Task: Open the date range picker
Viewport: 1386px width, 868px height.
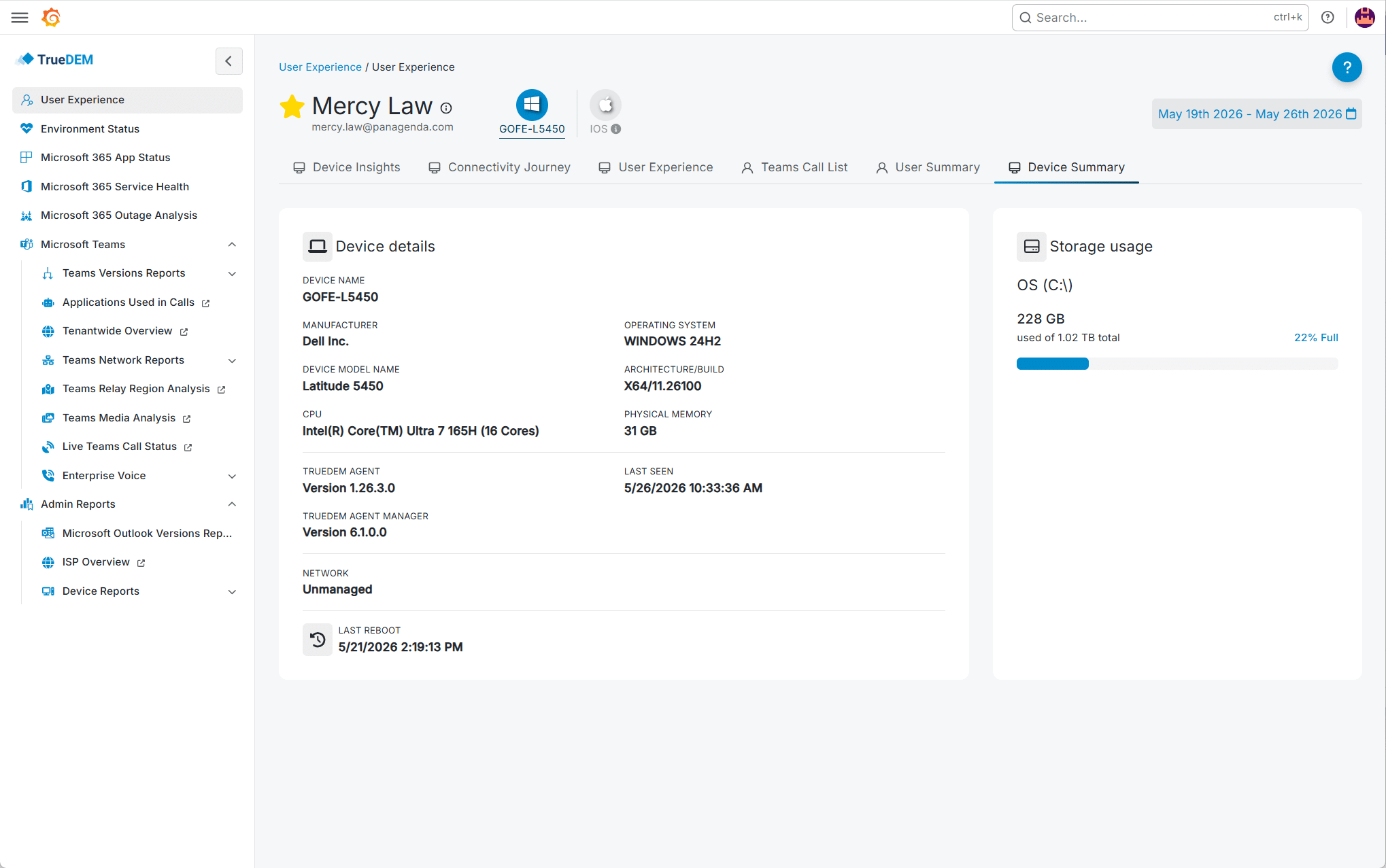Action: coord(1257,114)
